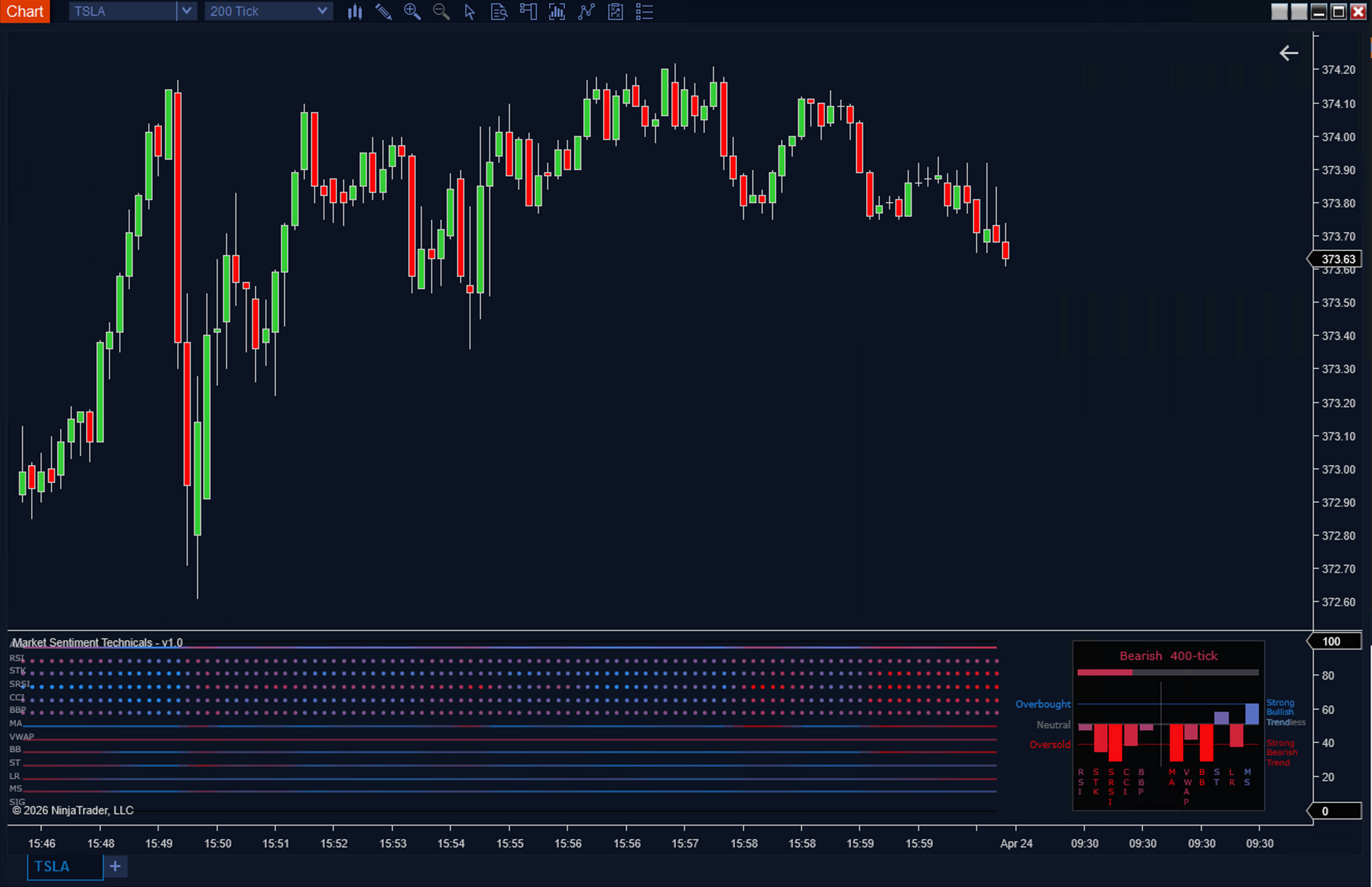
Task: Open the Indicators icon
Action: pos(557,11)
